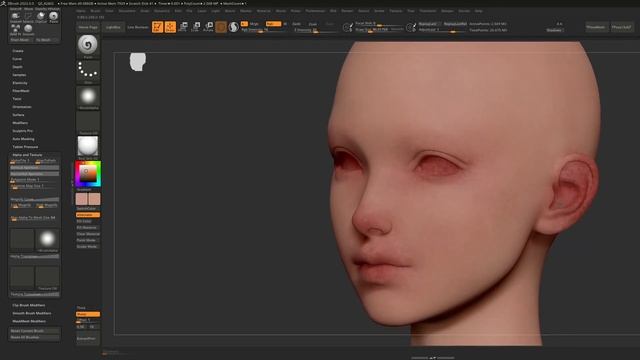The image size is (640, 360).
Task: Toggle Live Boolean mode
Action: [138, 27]
